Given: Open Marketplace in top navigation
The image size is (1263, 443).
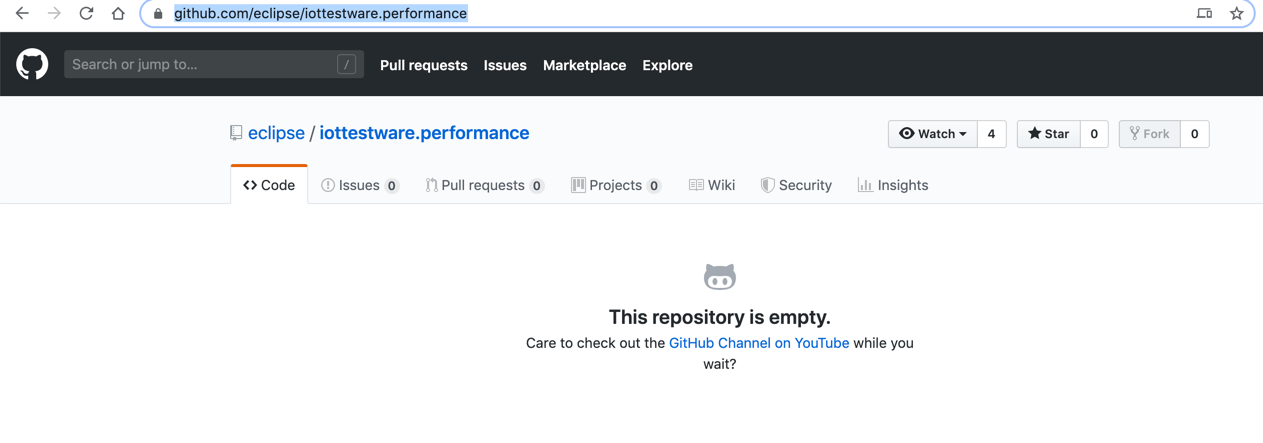Looking at the screenshot, I should [584, 65].
